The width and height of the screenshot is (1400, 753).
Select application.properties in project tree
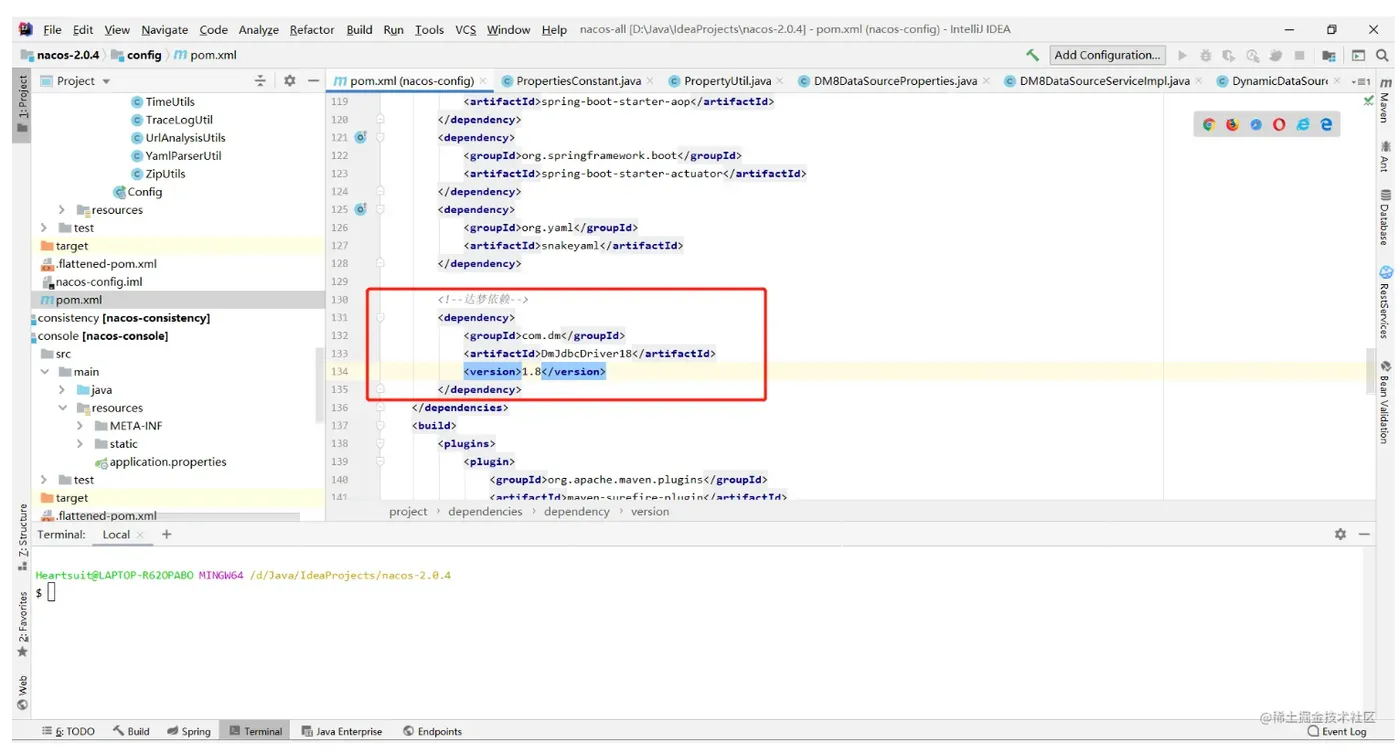tap(161, 462)
